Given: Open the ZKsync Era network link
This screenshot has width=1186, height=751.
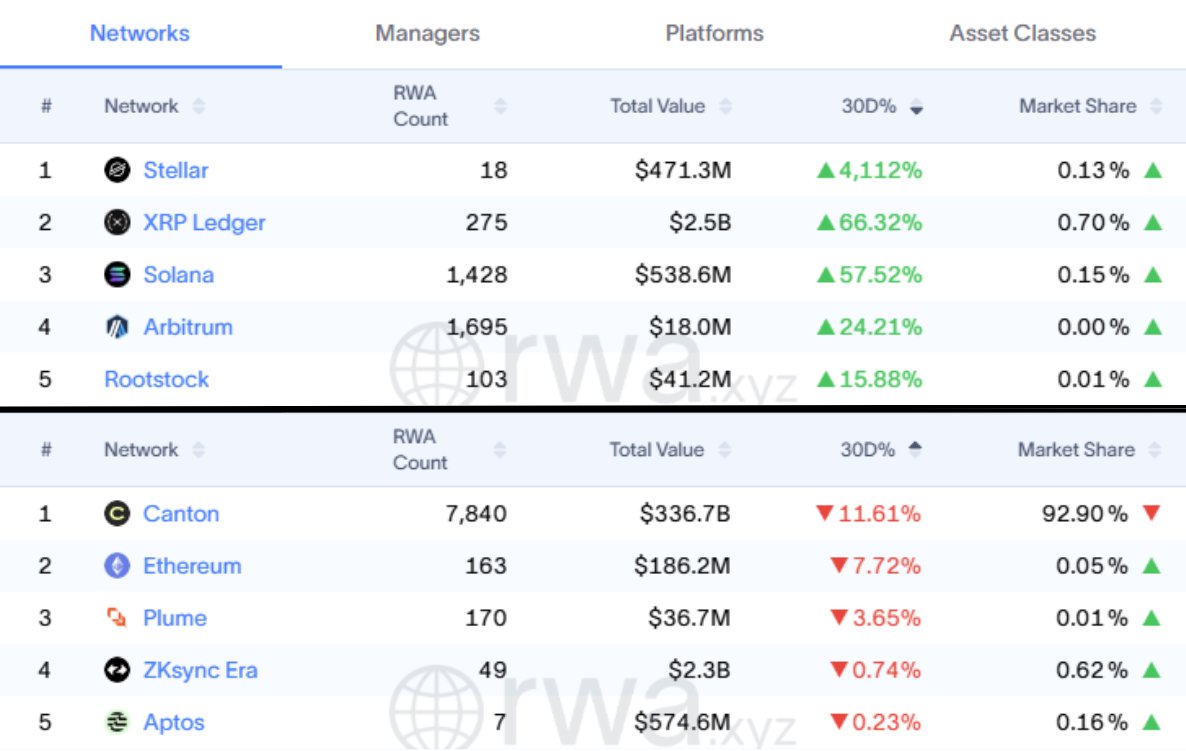Looking at the screenshot, I should (200, 670).
